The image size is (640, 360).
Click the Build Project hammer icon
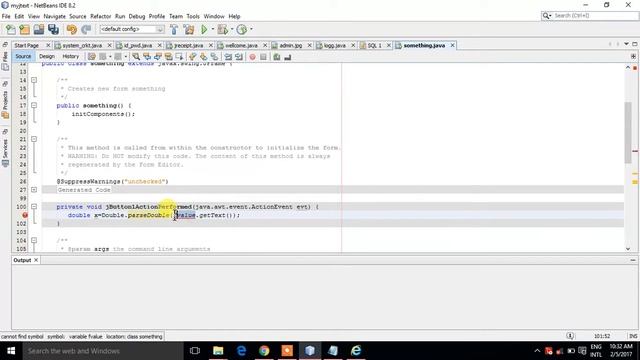174,29
